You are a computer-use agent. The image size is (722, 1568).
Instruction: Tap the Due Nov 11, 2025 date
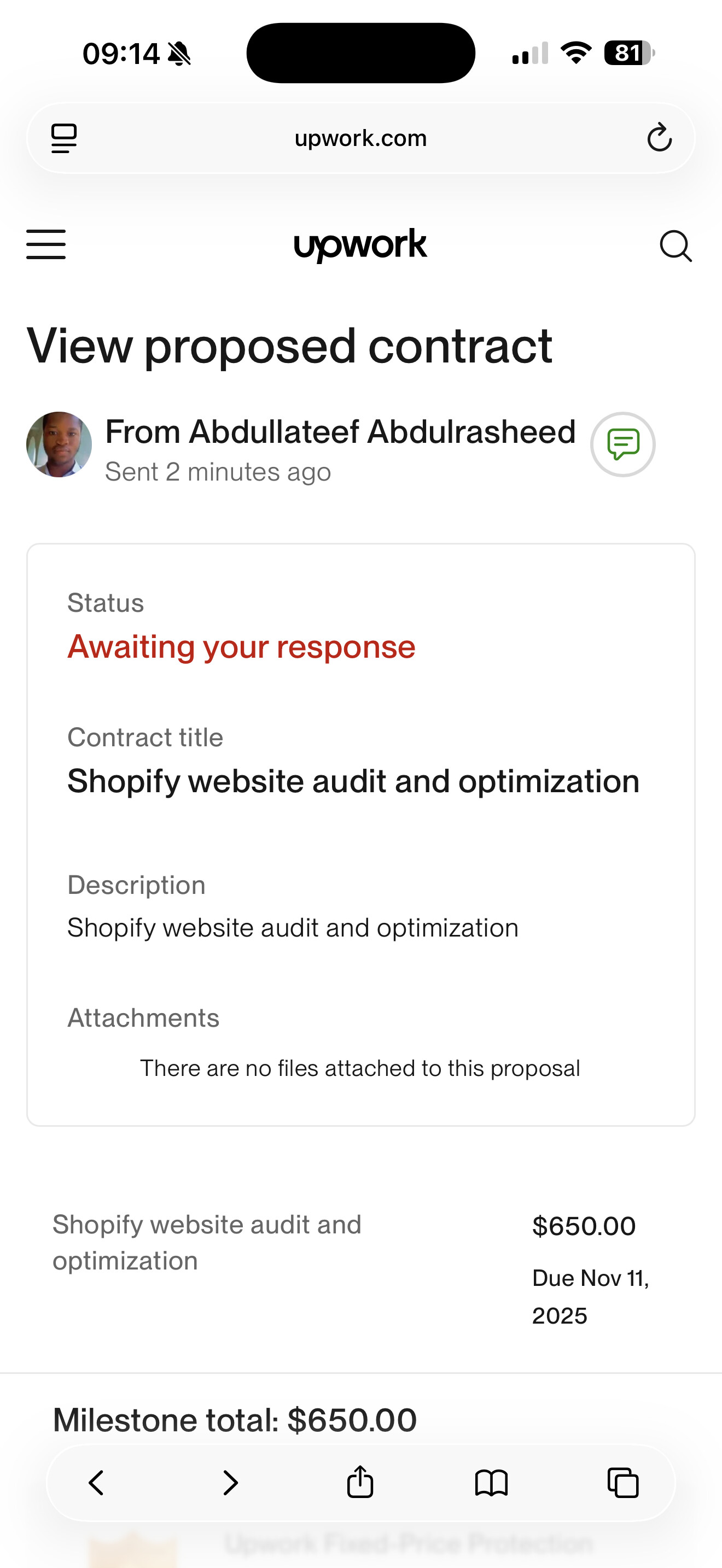point(589,1296)
